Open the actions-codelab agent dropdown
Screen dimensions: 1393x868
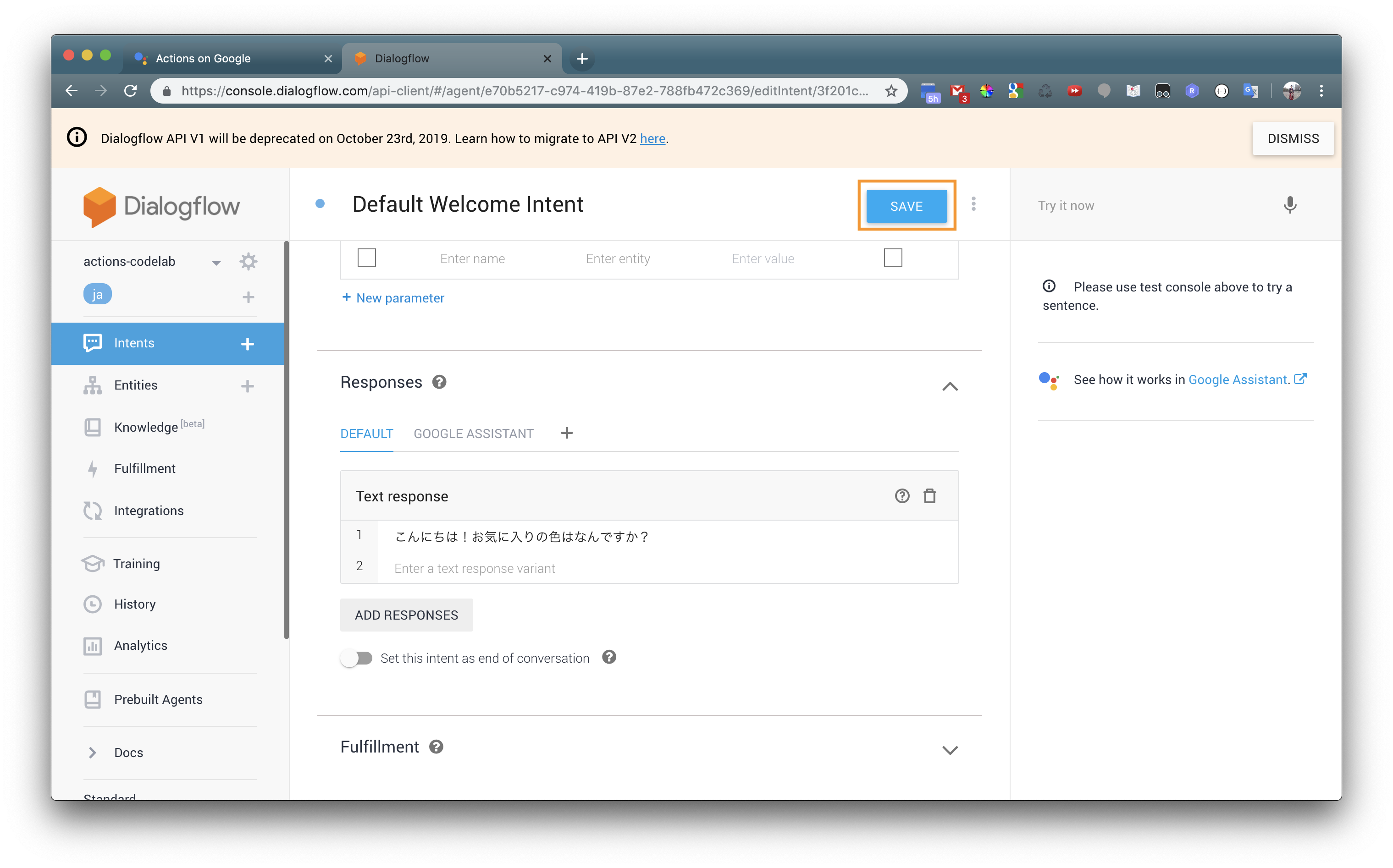(216, 263)
